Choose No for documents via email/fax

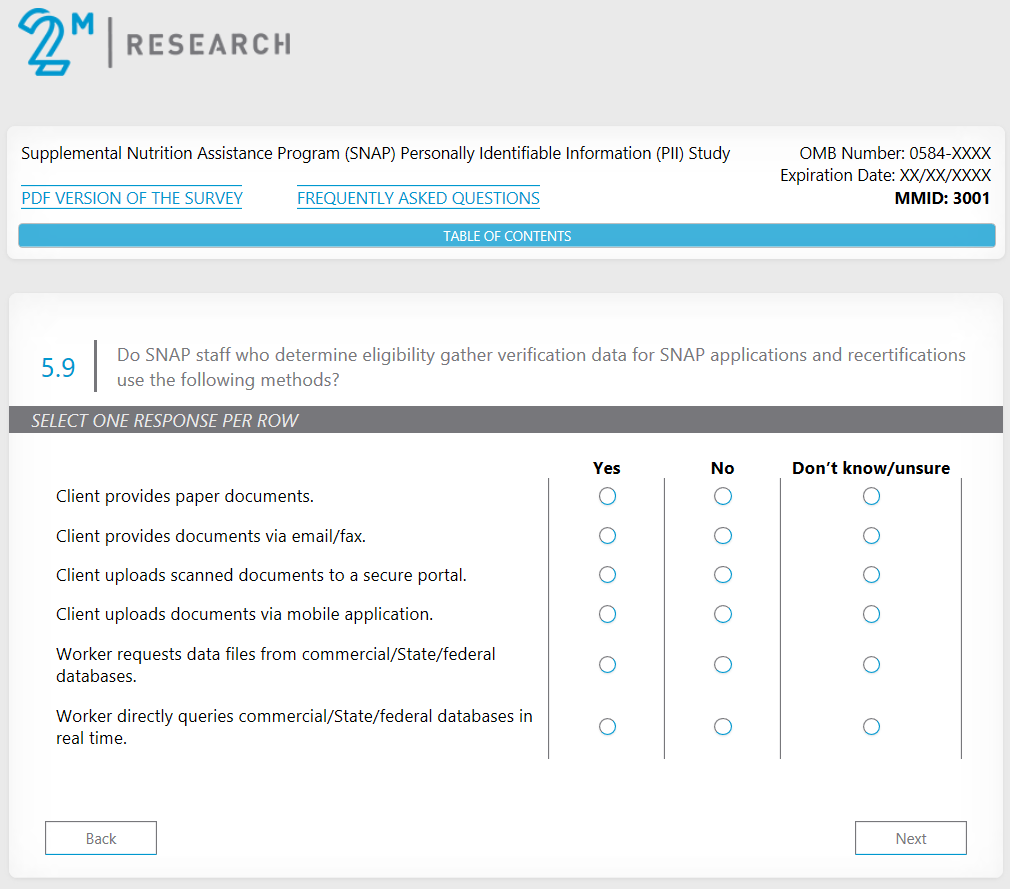coord(723,536)
